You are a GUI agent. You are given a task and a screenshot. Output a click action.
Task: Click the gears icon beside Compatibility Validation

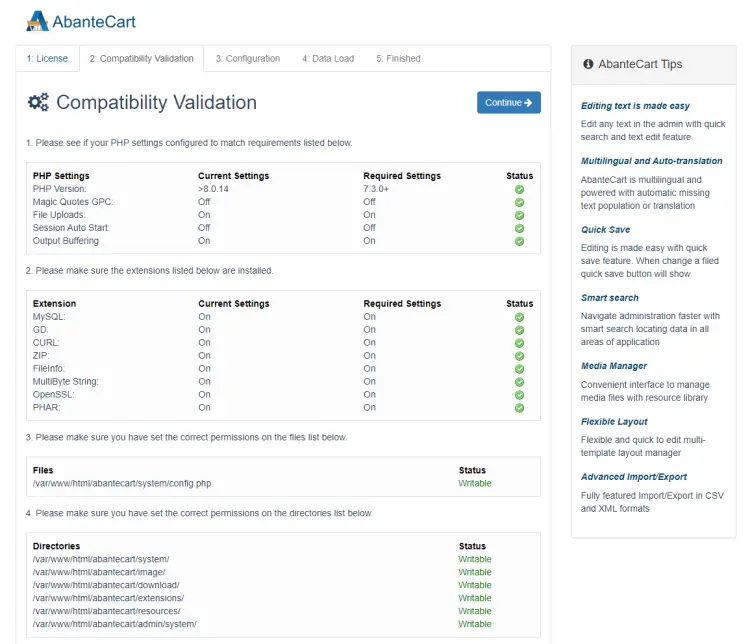click(38, 102)
